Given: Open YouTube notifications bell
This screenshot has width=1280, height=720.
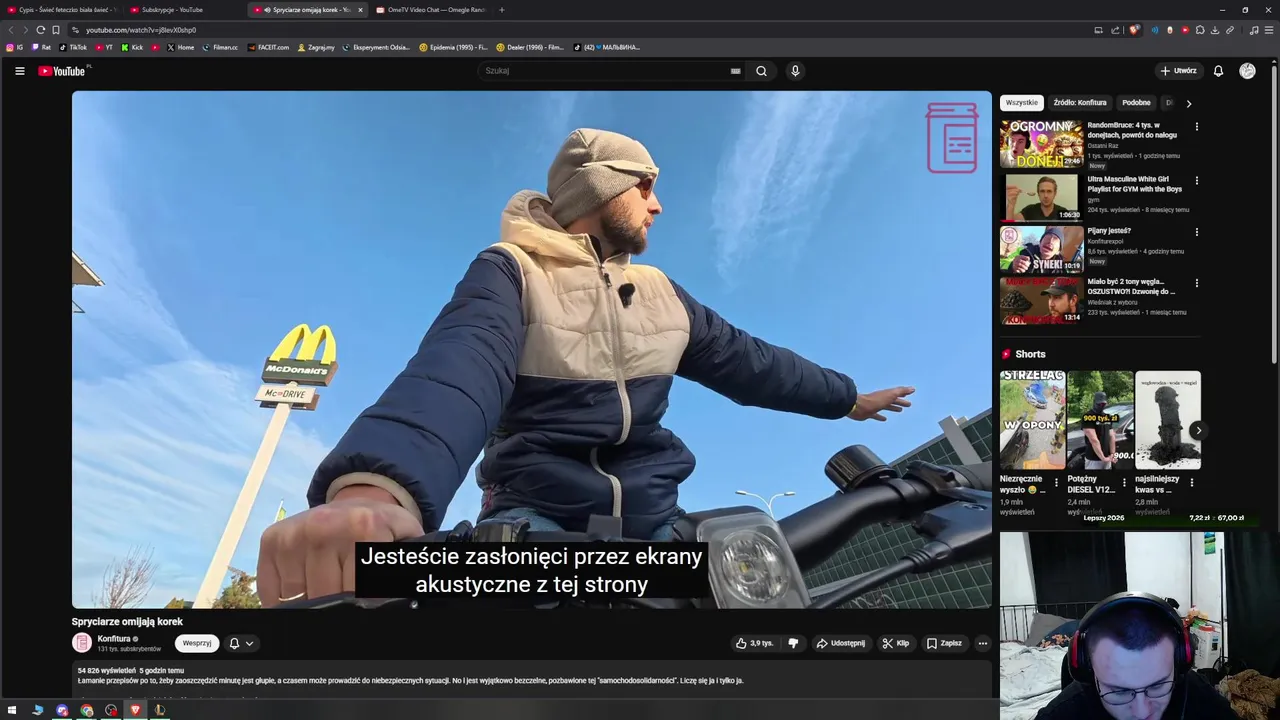Looking at the screenshot, I should point(1218,71).
